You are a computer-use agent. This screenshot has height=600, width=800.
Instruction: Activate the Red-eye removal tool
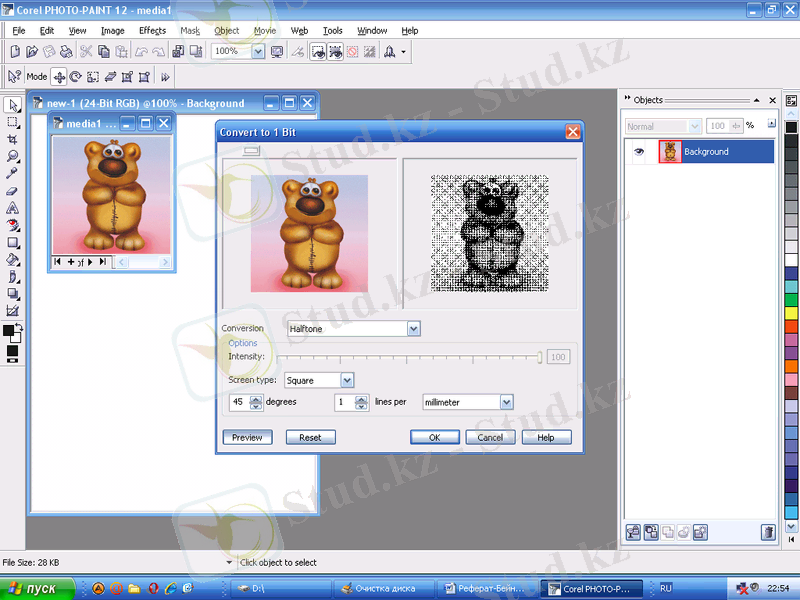coord(13,225)
